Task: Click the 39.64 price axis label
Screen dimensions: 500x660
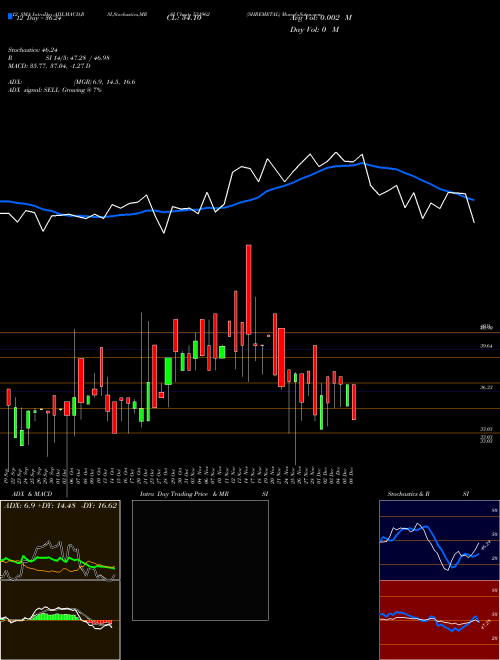Action: [x=487, y=346]
